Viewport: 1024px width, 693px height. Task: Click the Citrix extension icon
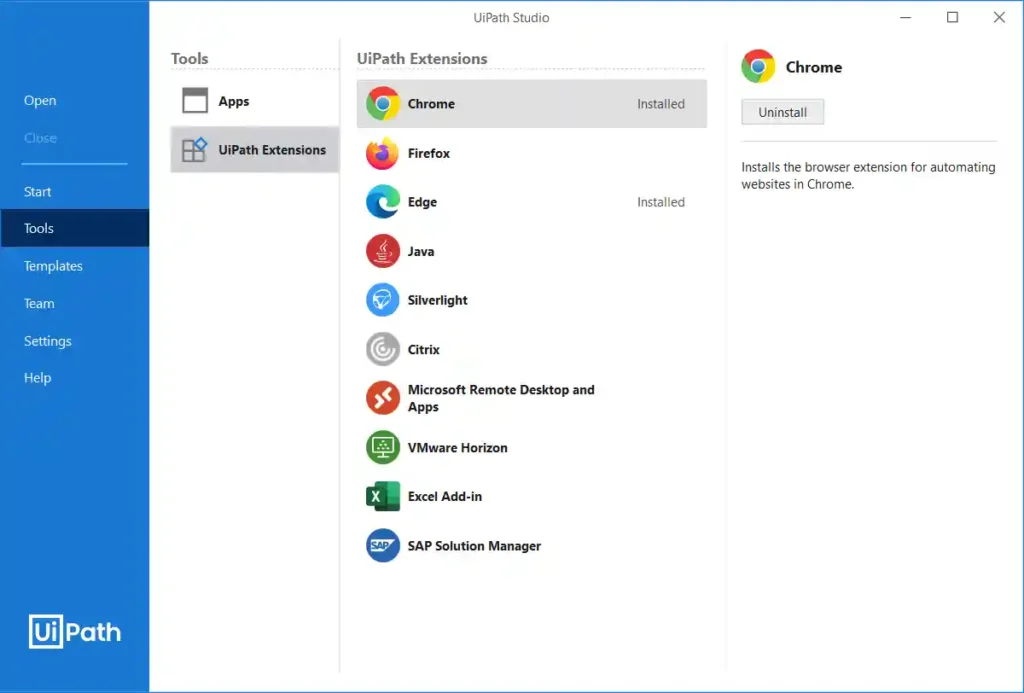[x=383, y=349]
